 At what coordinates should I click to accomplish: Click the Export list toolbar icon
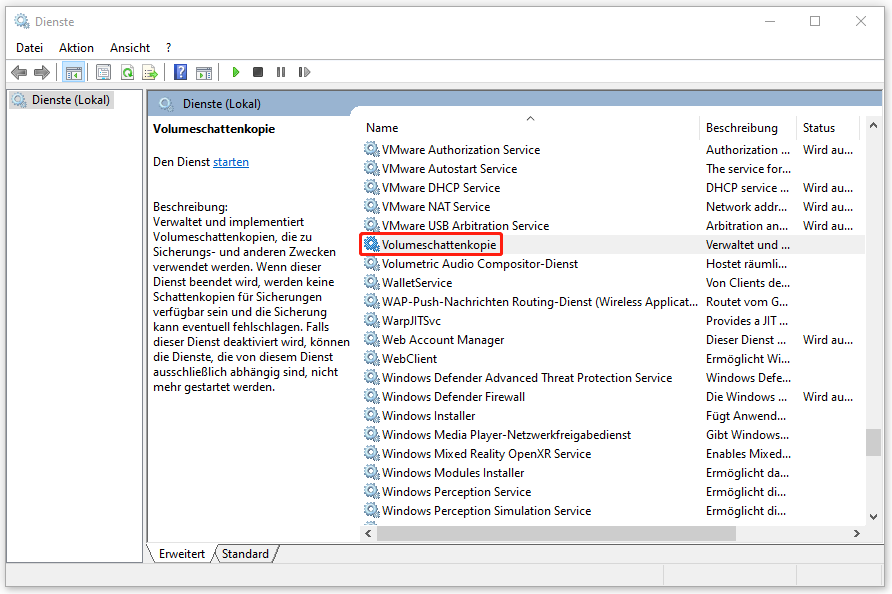click(x=150, y=72)
